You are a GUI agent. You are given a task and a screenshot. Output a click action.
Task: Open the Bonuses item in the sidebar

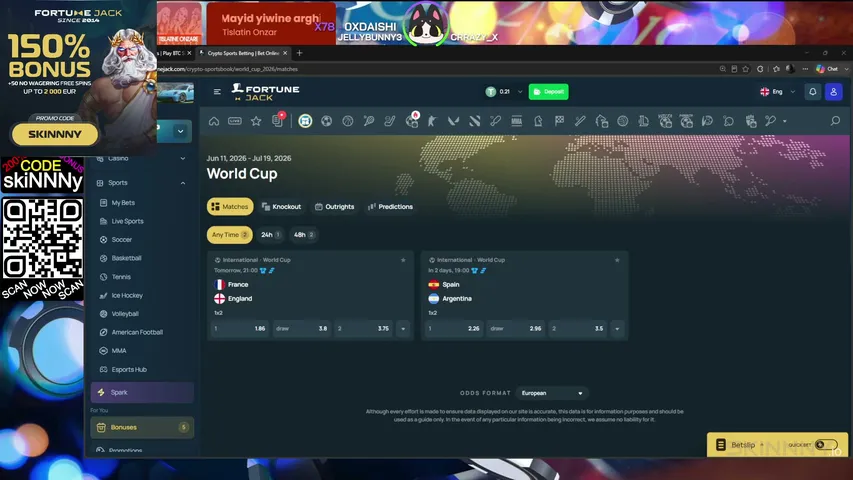[x=142, y=427]
